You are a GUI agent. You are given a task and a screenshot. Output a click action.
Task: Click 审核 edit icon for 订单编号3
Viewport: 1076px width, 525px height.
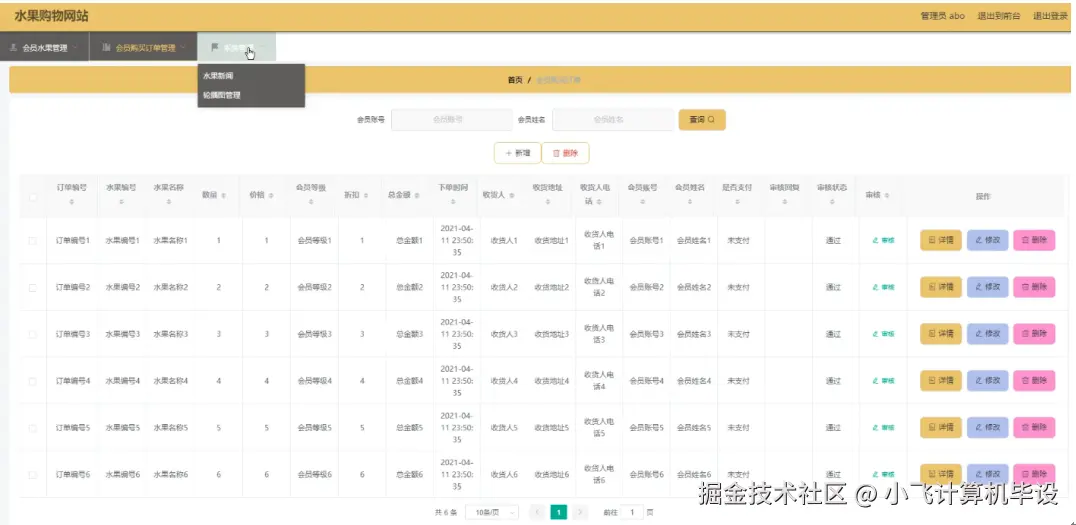point(883,334)
